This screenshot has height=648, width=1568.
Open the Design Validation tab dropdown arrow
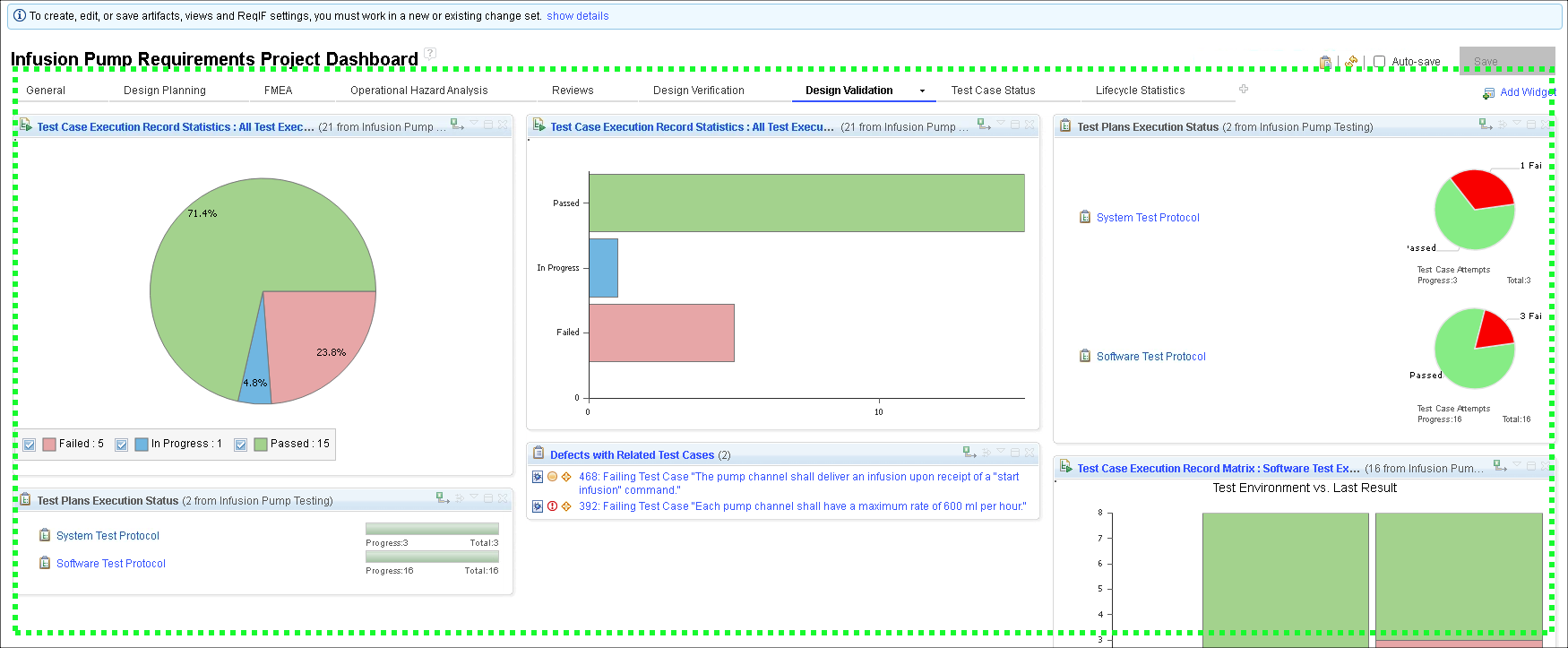[x=922, y=91]
